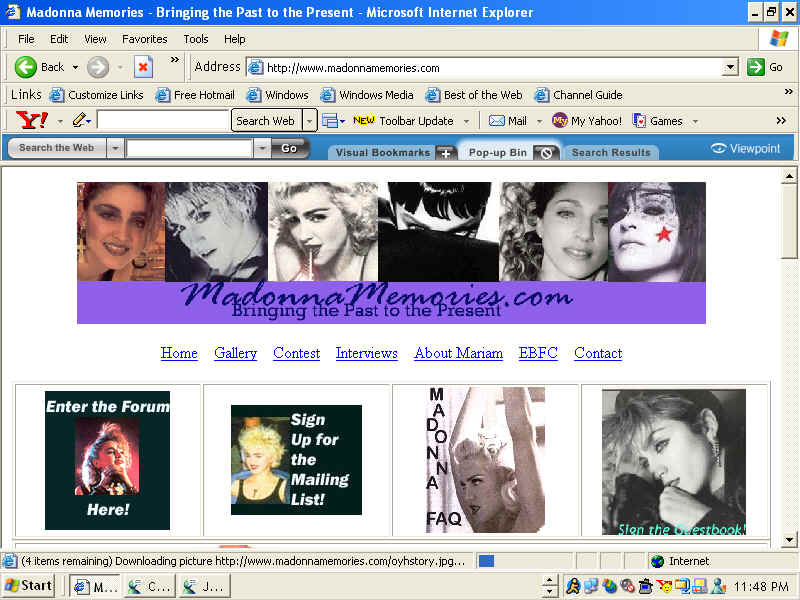
Task: Open the Games dropdown arrow
Action: [695, 121]
